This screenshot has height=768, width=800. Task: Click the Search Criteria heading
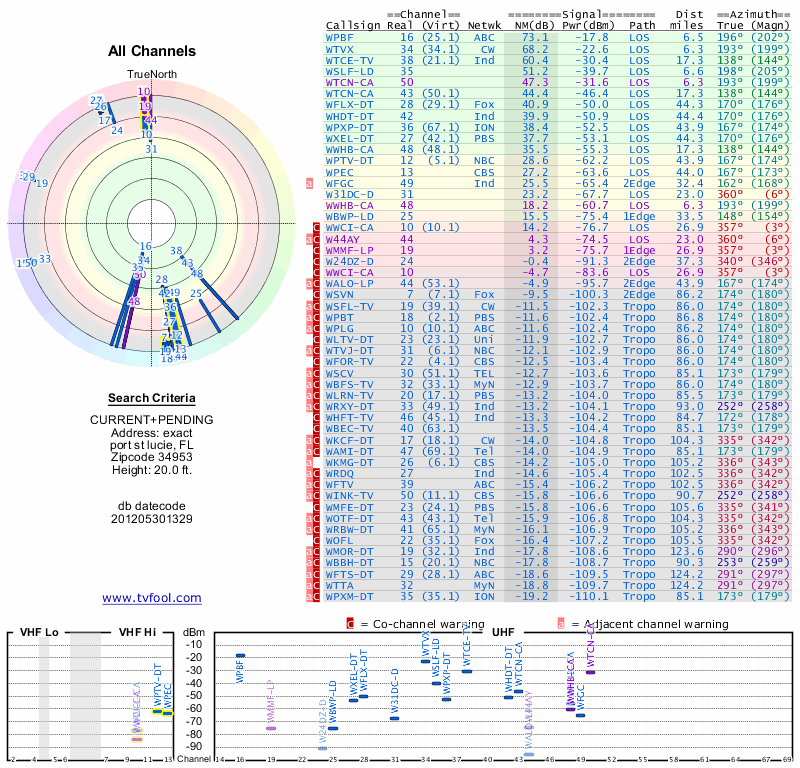[x=151, y=398]
